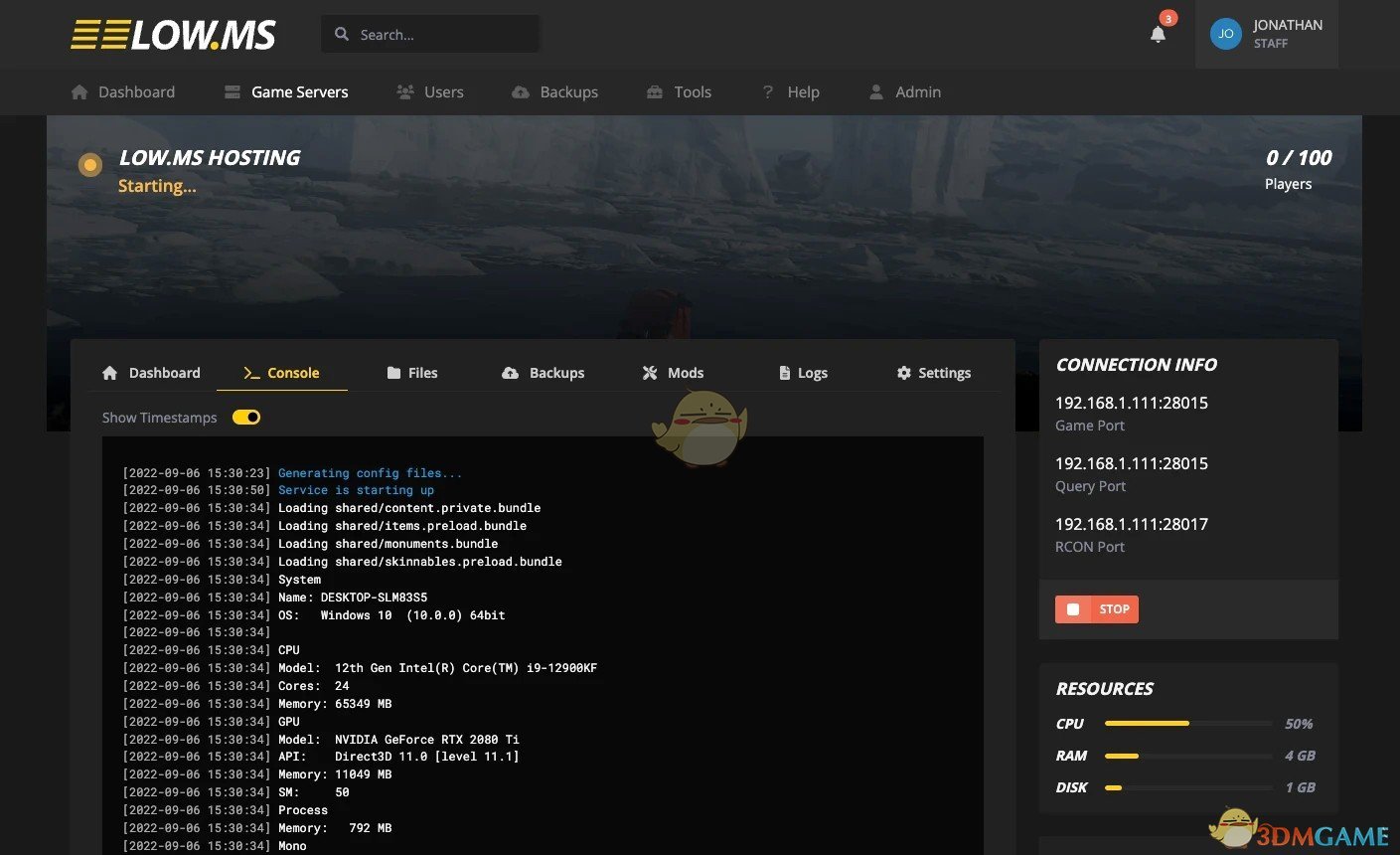
Task: Switch to server panel Backups tab
Action: 544,373
